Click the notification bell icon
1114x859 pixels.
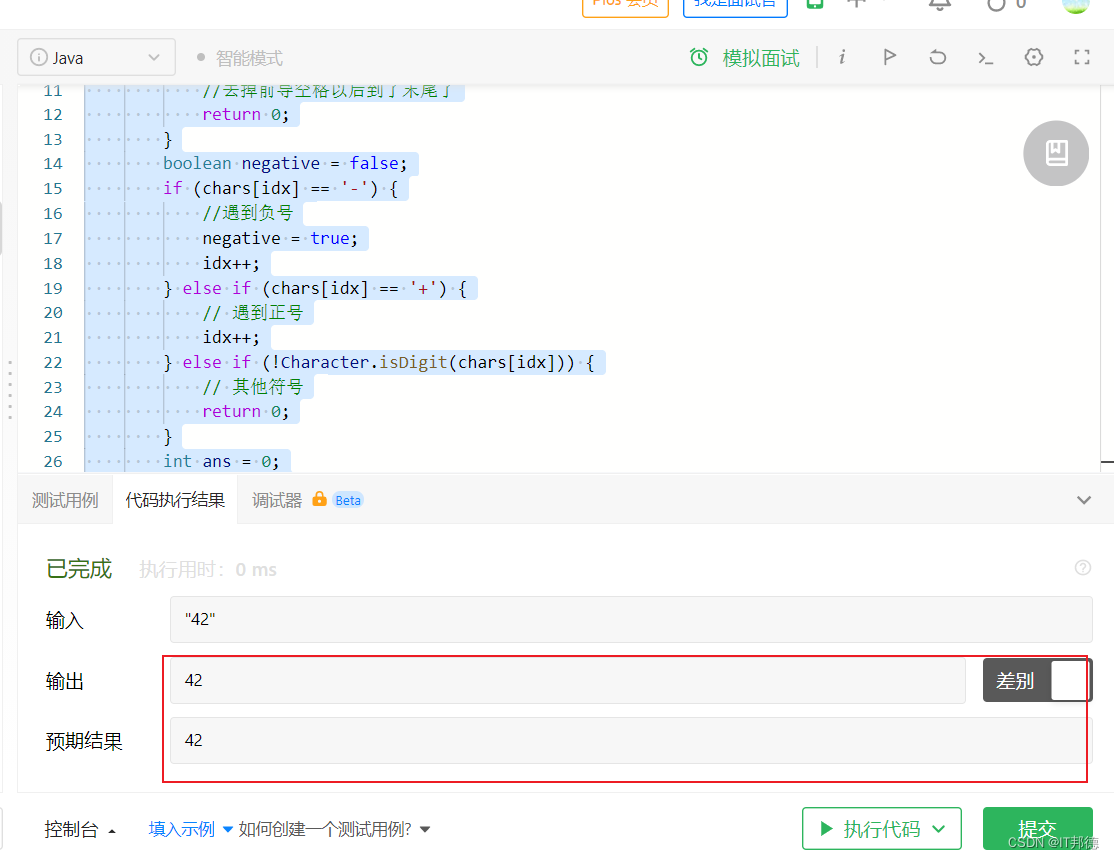pyautogui.click(x=939, y=4)
